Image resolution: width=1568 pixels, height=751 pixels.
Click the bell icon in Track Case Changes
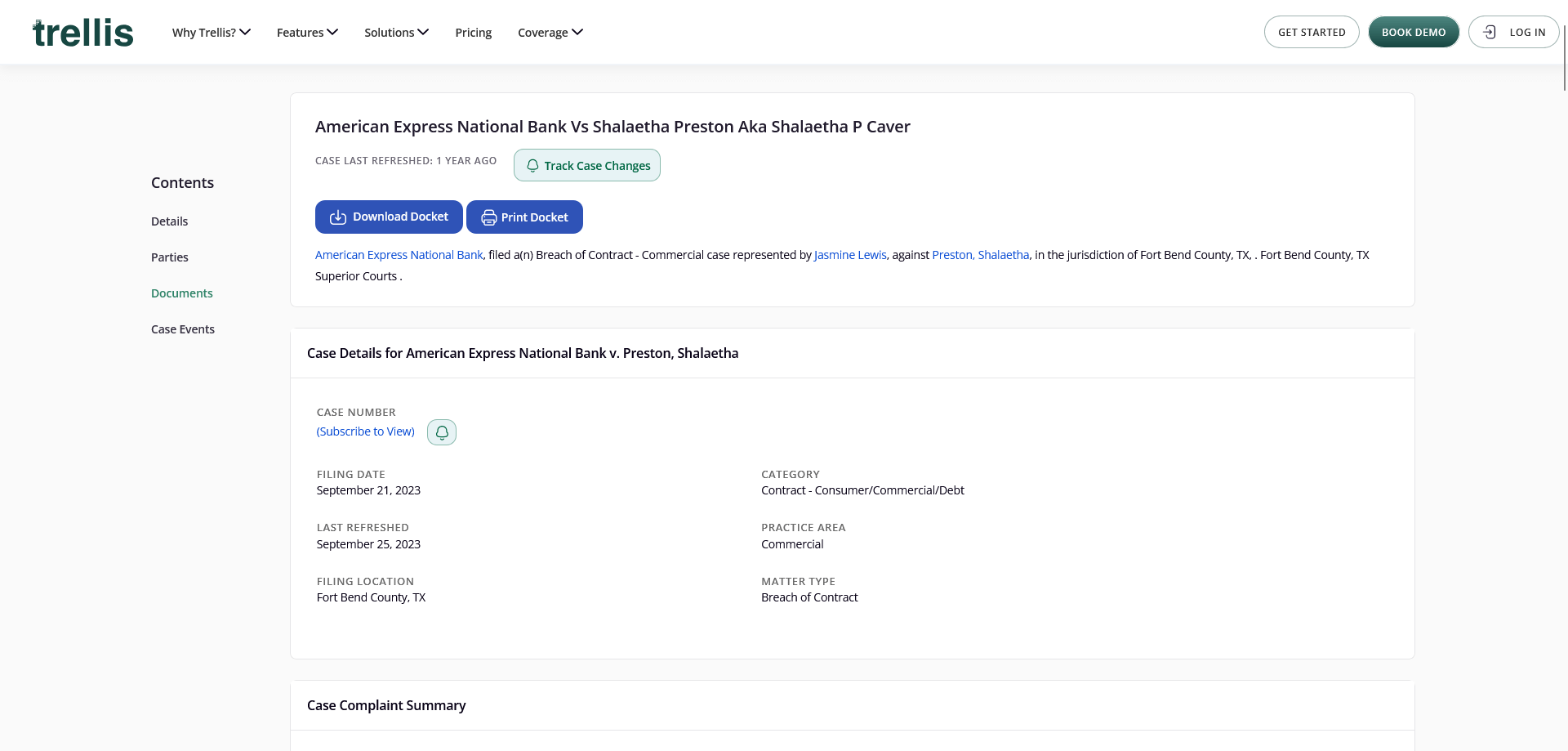[532, 166]
